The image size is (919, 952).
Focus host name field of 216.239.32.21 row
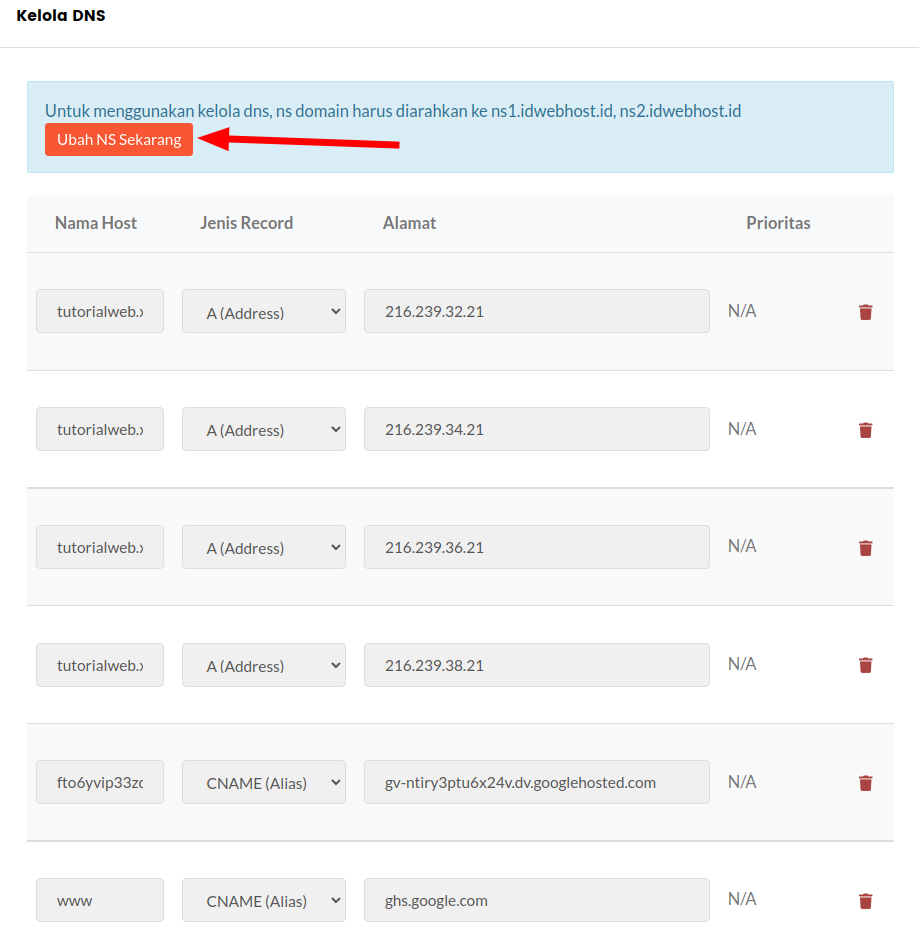pyautogui.click(x=100, y=311)
